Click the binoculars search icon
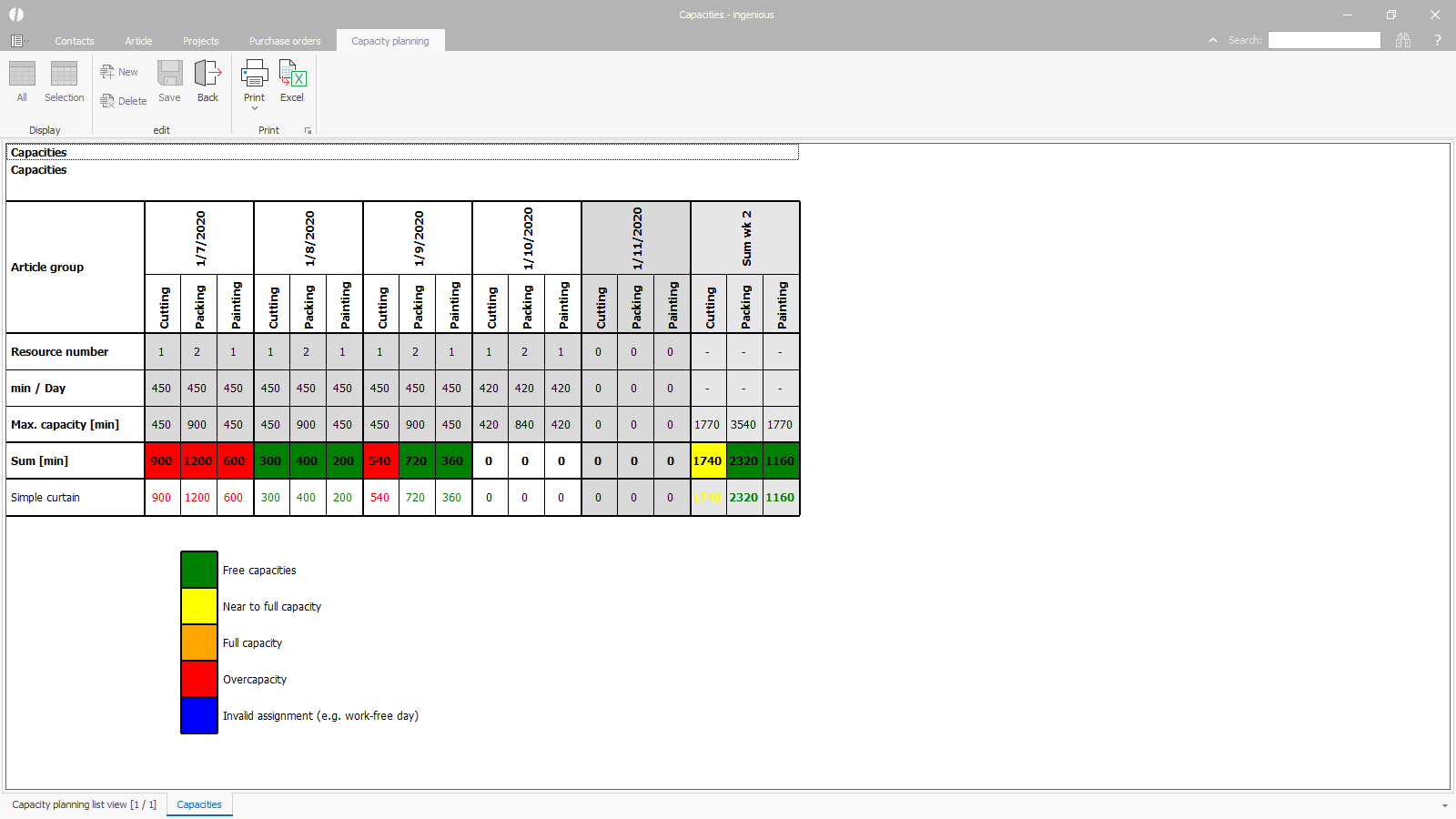This screenshot has height=819, width=1456. pos(1403,40)
